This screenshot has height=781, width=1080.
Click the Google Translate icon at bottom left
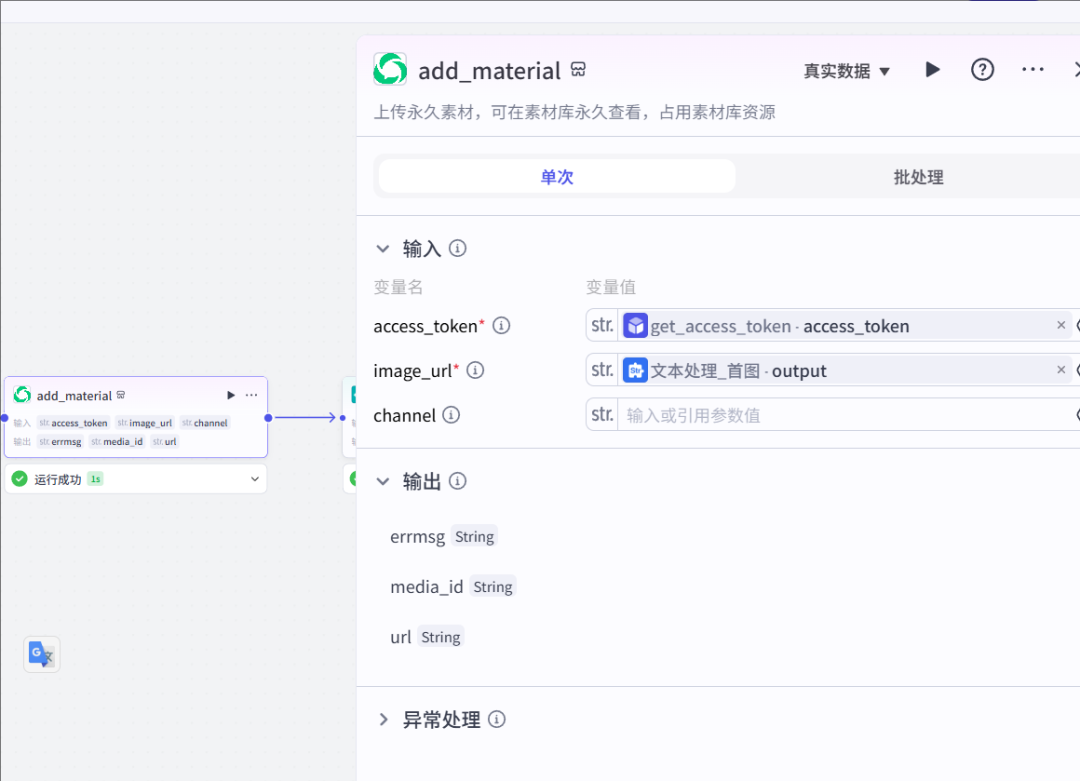pos(41,654)
